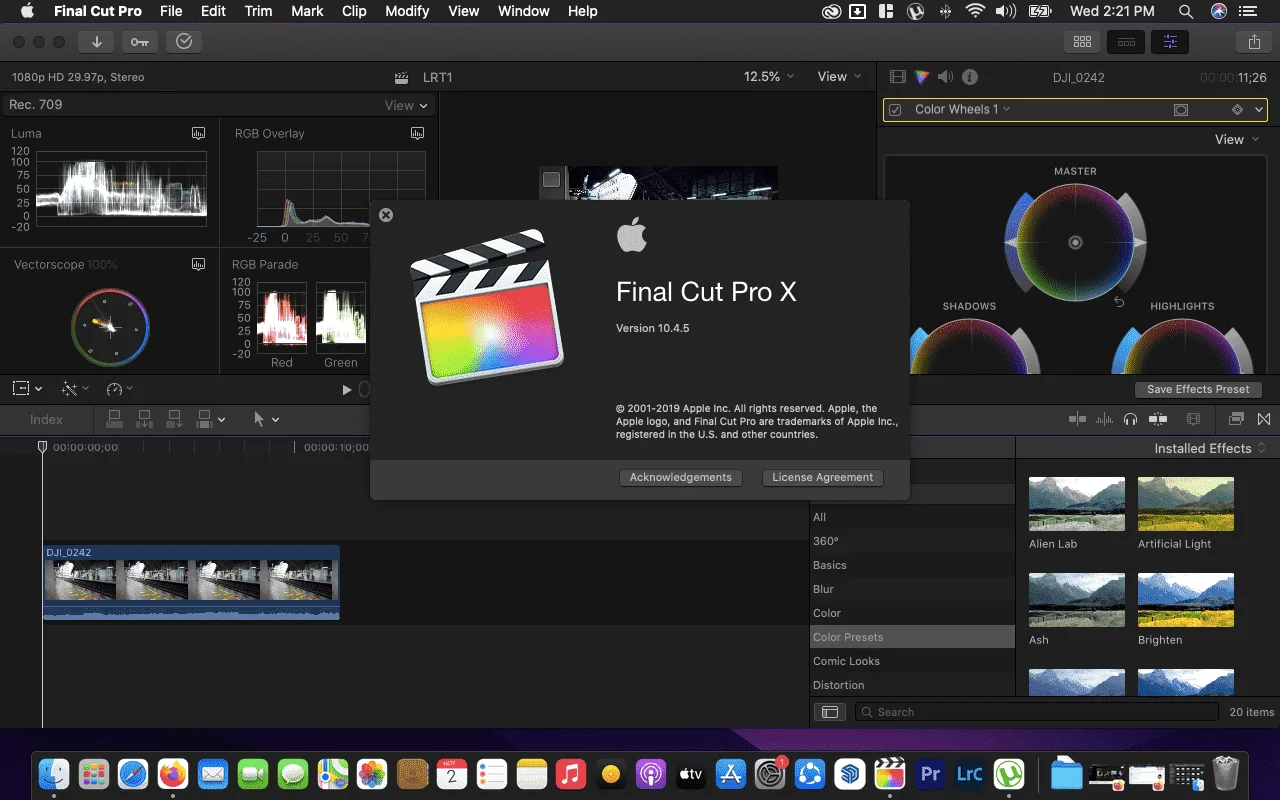Select the Brighten effect thumbnail

(x=1186, y=600)
